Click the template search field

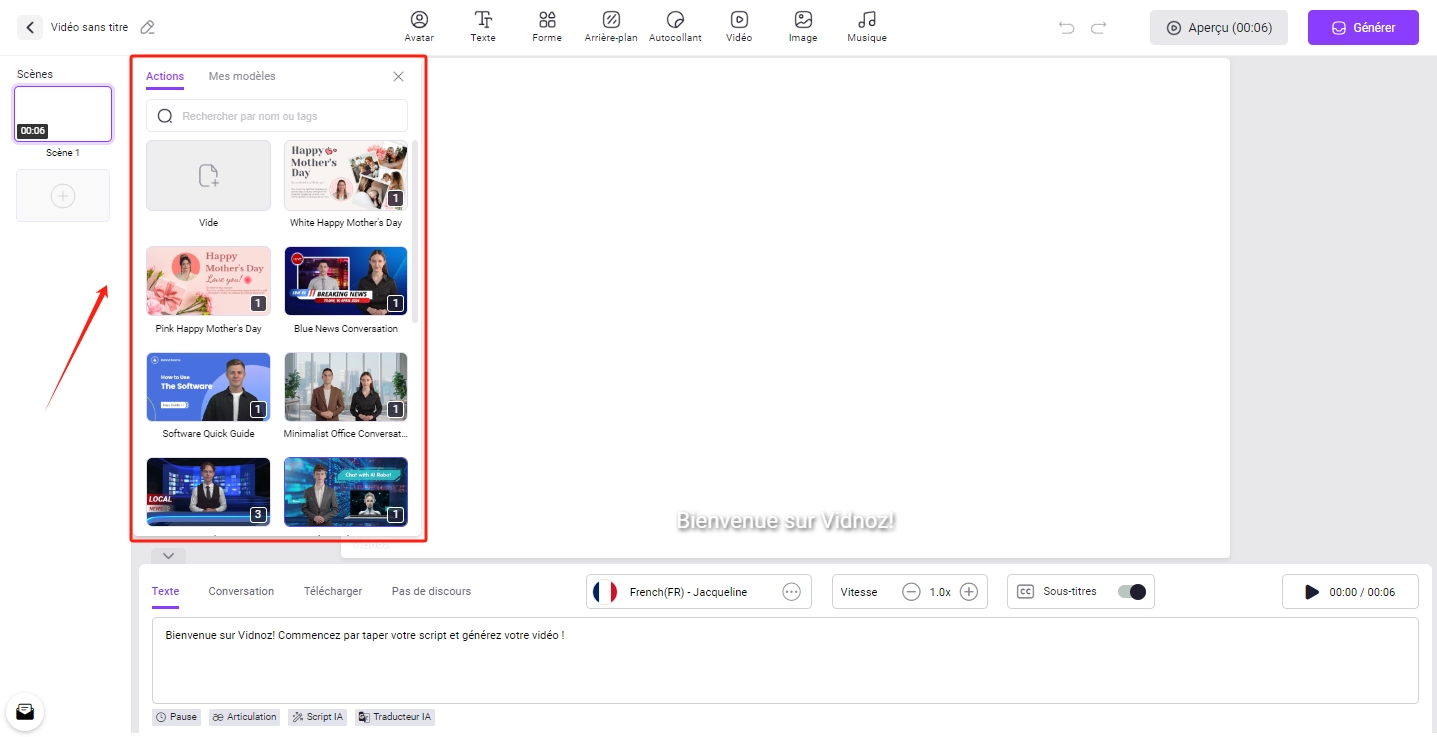277,116
